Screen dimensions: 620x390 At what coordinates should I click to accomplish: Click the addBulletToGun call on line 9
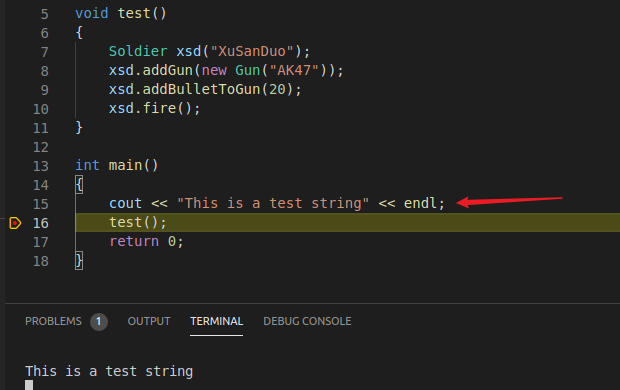click(201, 89)
